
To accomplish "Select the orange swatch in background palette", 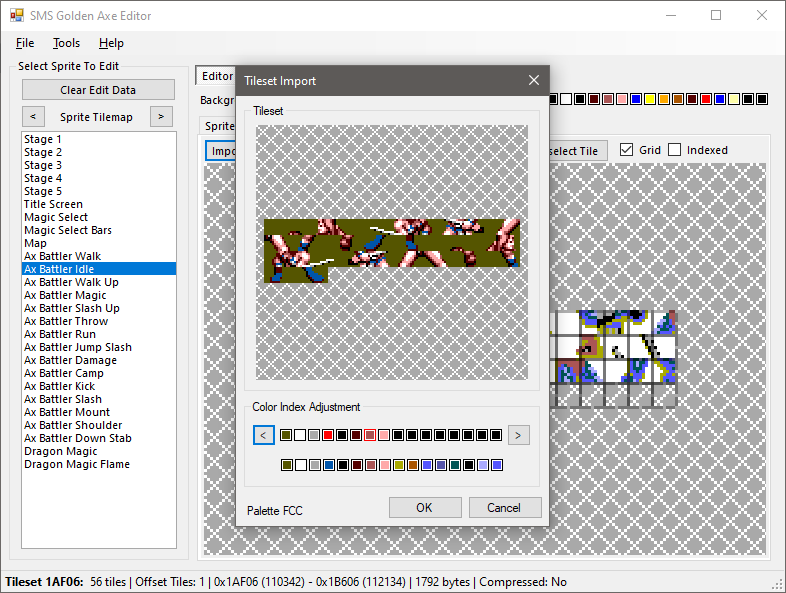I will [x=664, y=99].
